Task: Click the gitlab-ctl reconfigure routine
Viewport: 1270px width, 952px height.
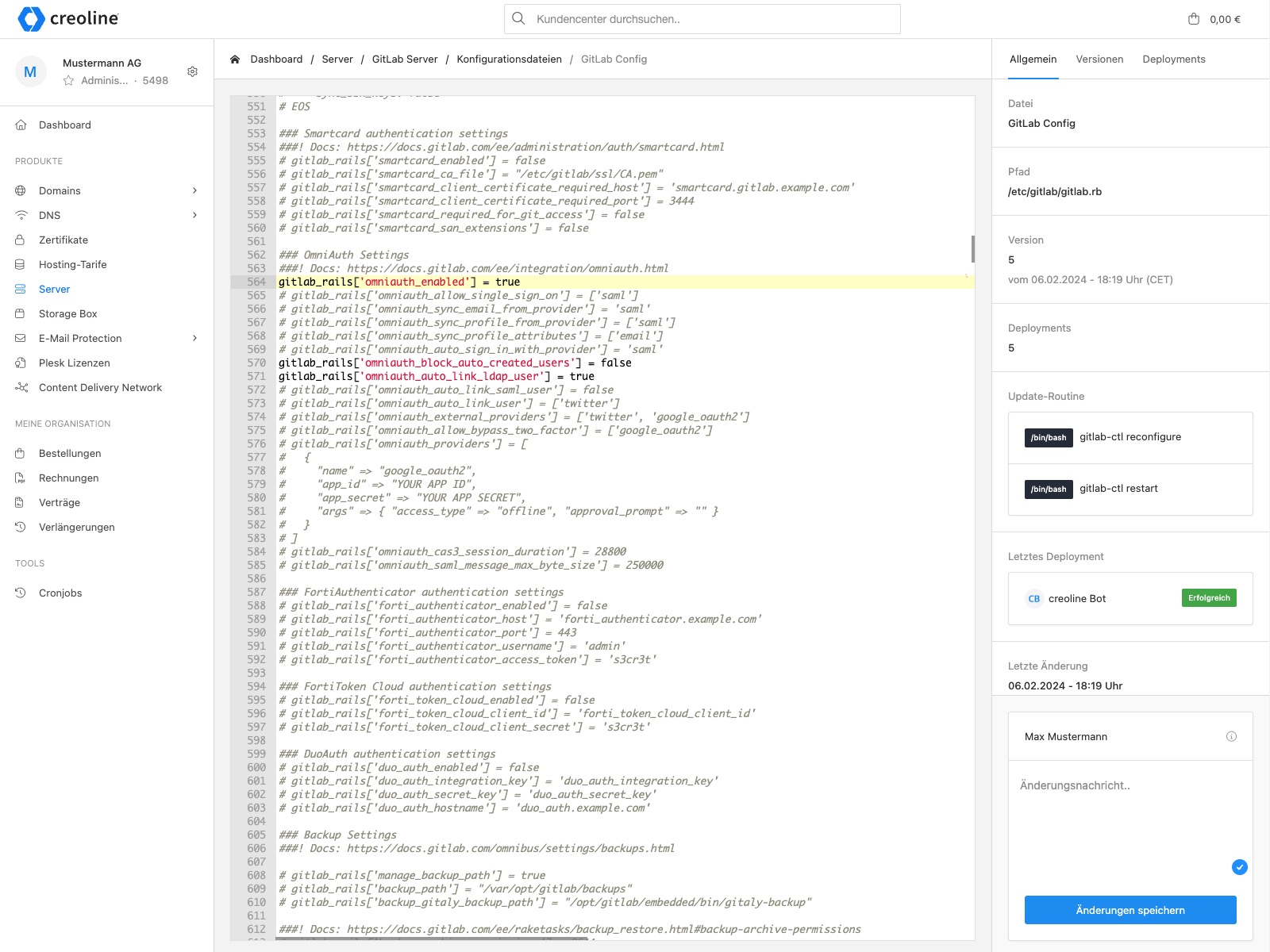Action: click(1130, 438)
